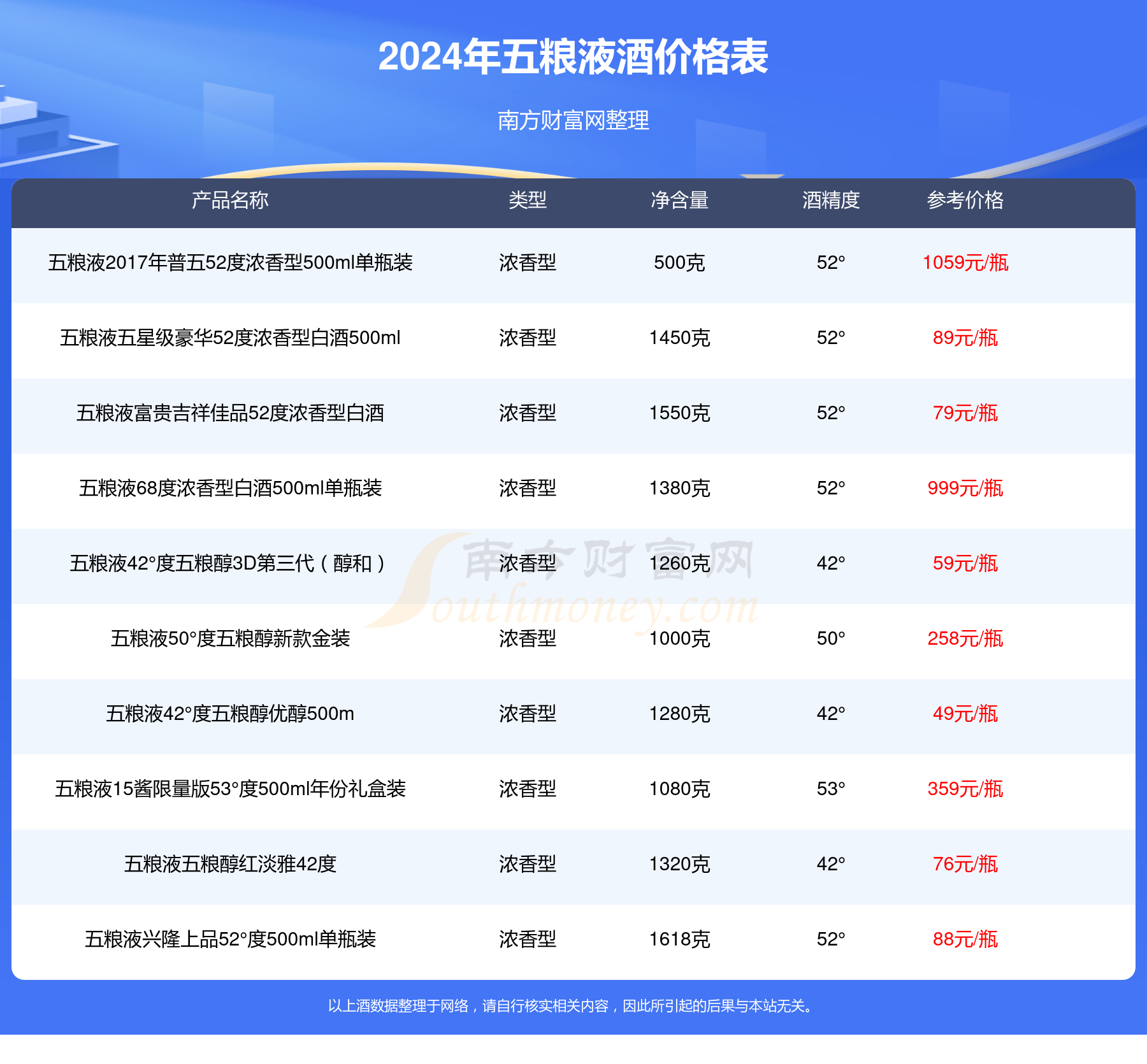
Task: Click the 53° alcohol content cell
Action: pos(831,789)
